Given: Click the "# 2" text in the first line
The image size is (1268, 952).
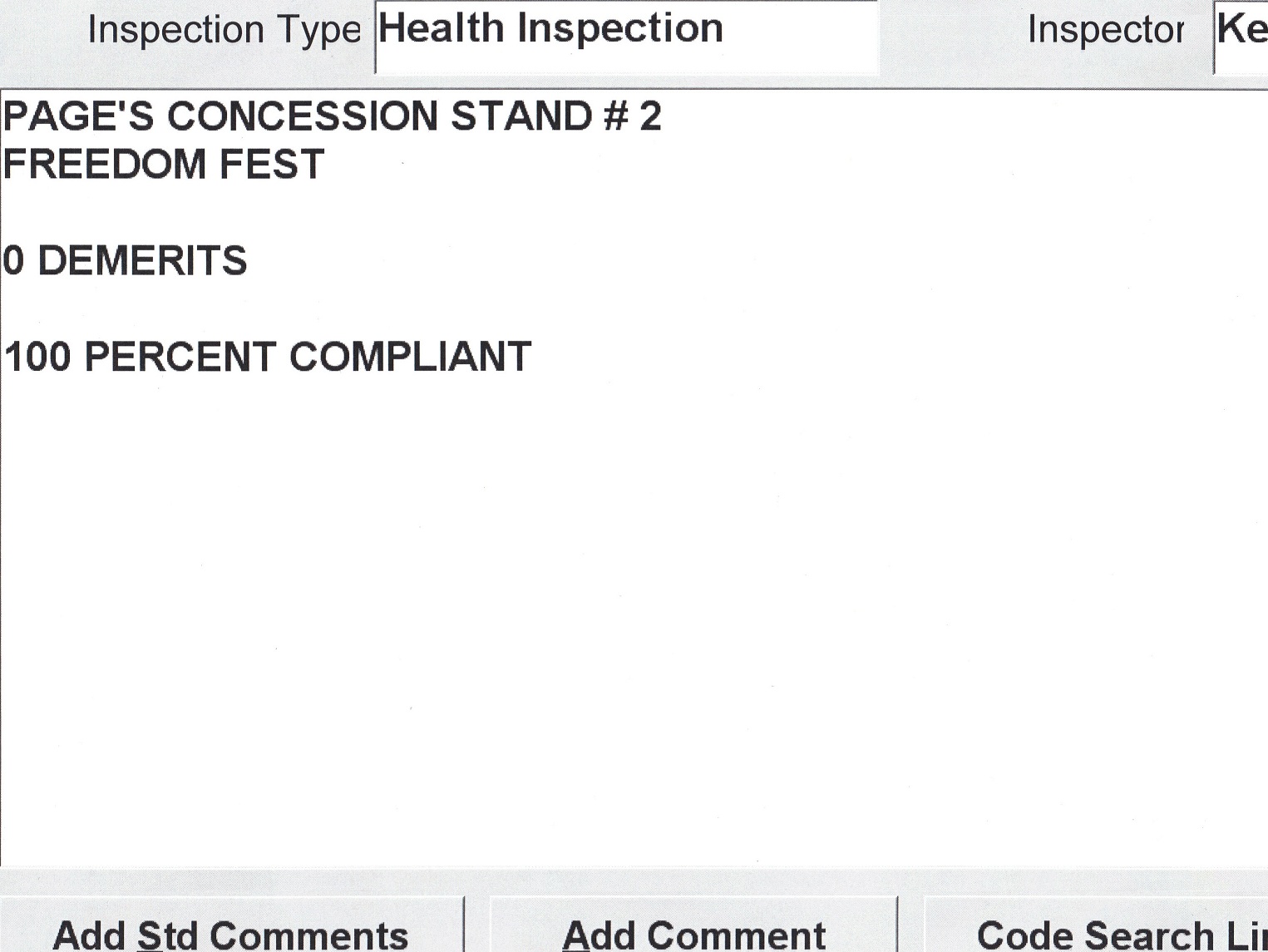Looking at the screenshot, I should (x=632, y=116).
